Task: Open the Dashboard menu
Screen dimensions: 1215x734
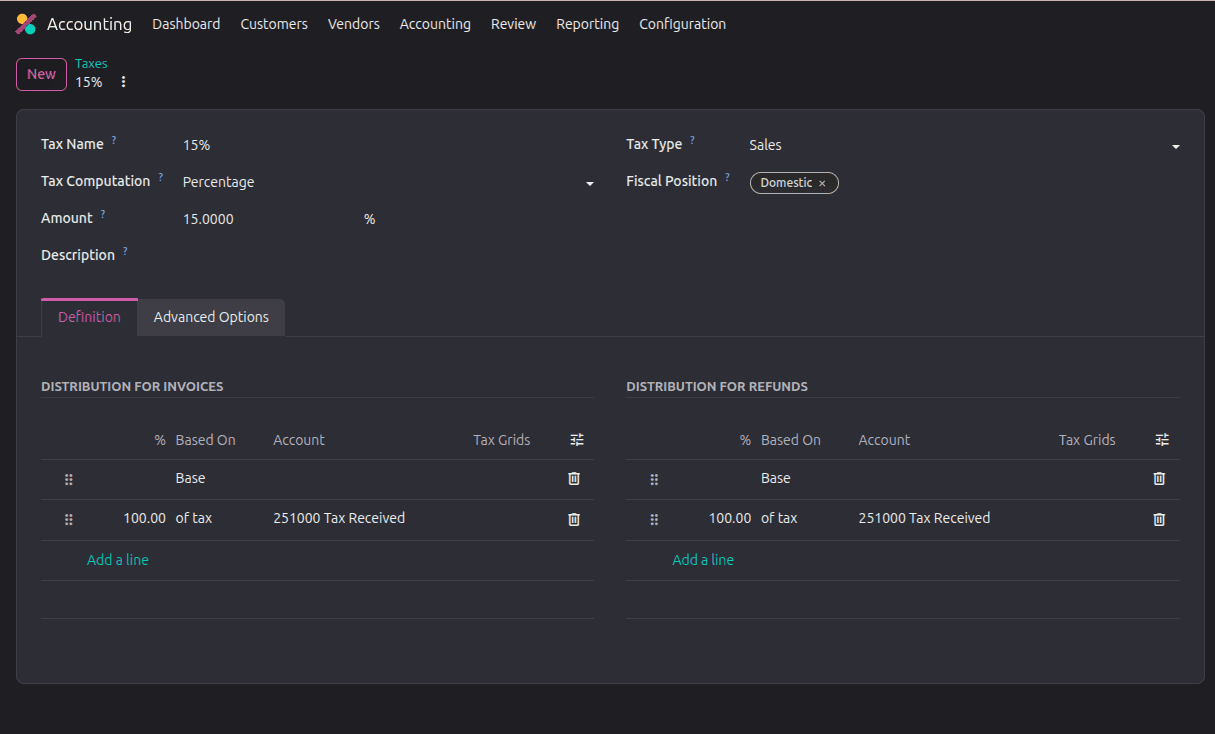Action: click(x=186, y=24)
